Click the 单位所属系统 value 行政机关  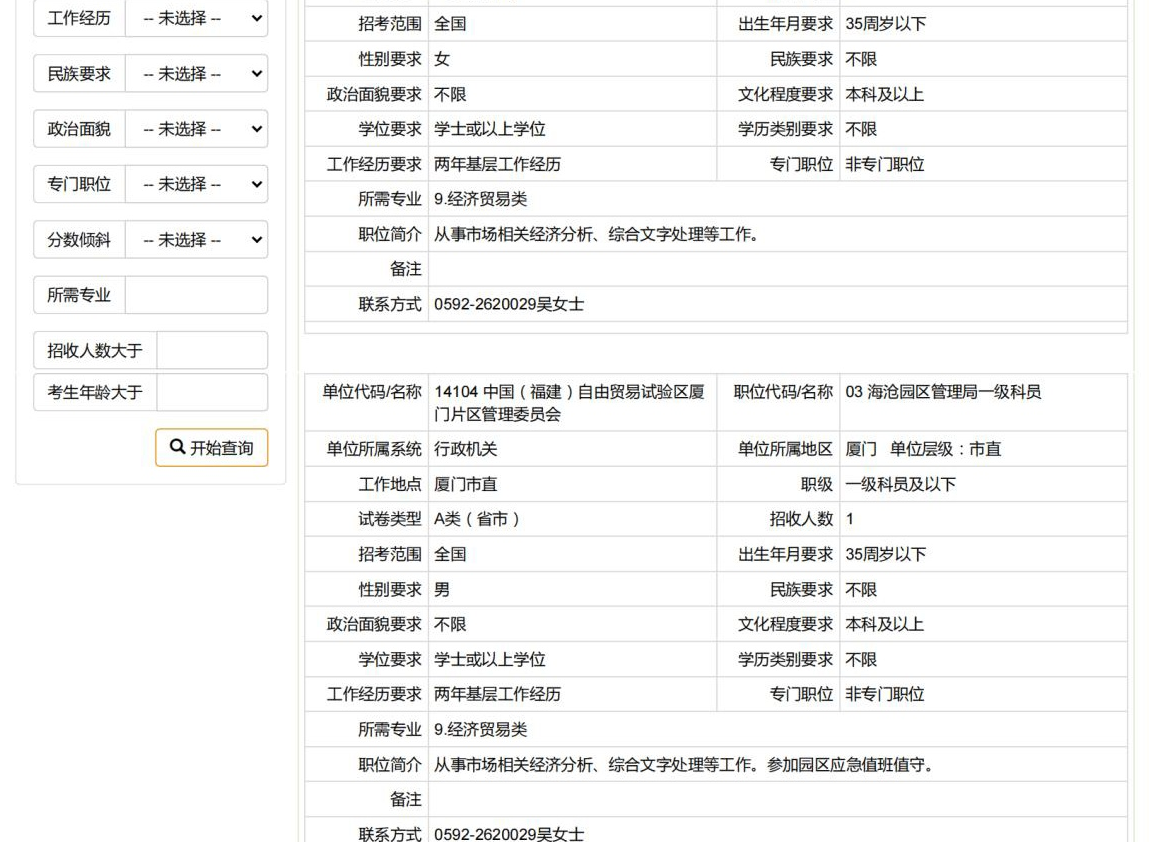465,449
